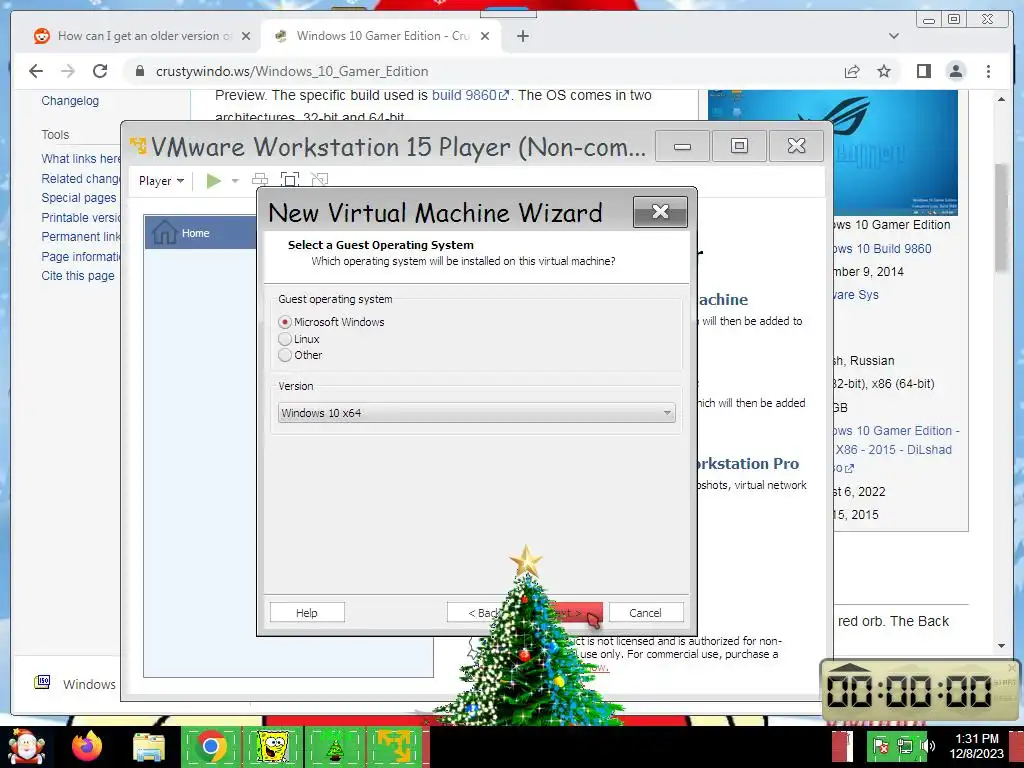The image size is (1024, 768).
Task: Open Printable version link
Action: pyautogui.click(x=81, y=217)
